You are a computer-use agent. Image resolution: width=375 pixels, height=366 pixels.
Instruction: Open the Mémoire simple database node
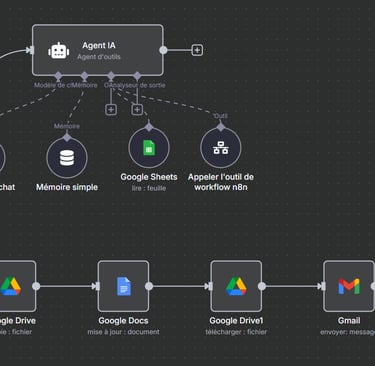(x=67, y=158)
